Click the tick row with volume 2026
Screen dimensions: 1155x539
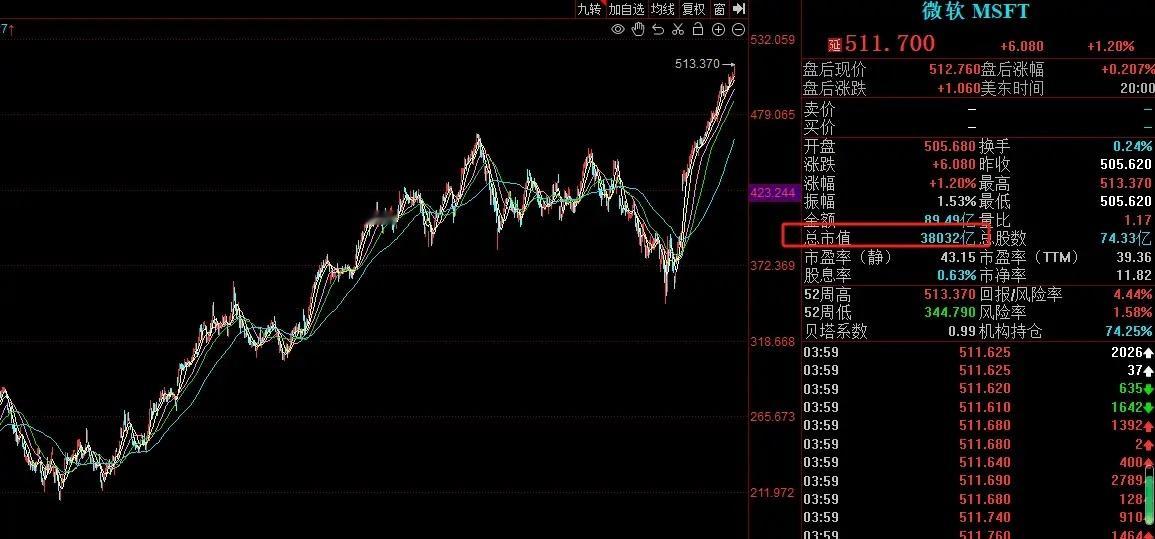(978, 352)
